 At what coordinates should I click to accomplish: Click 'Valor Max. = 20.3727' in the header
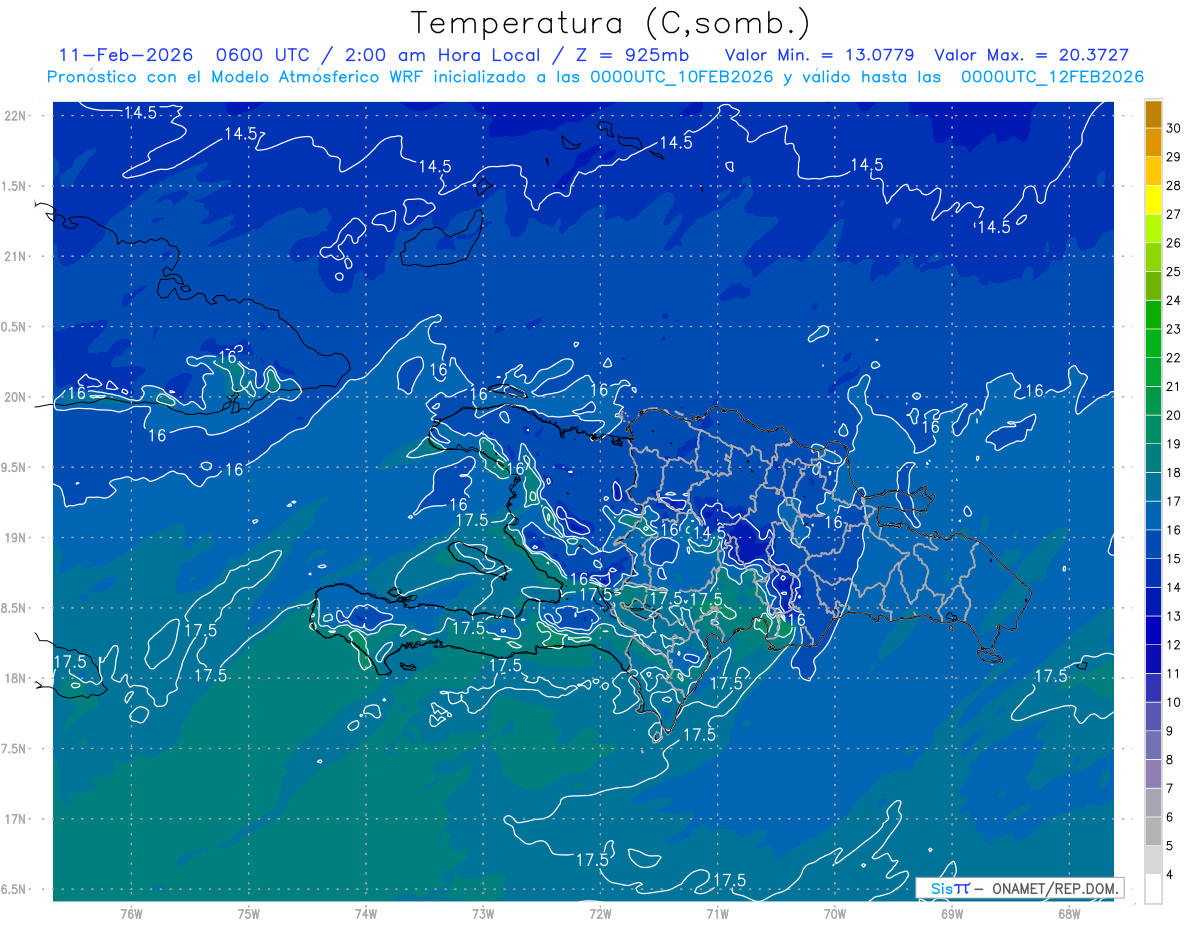coord(1031,55)
